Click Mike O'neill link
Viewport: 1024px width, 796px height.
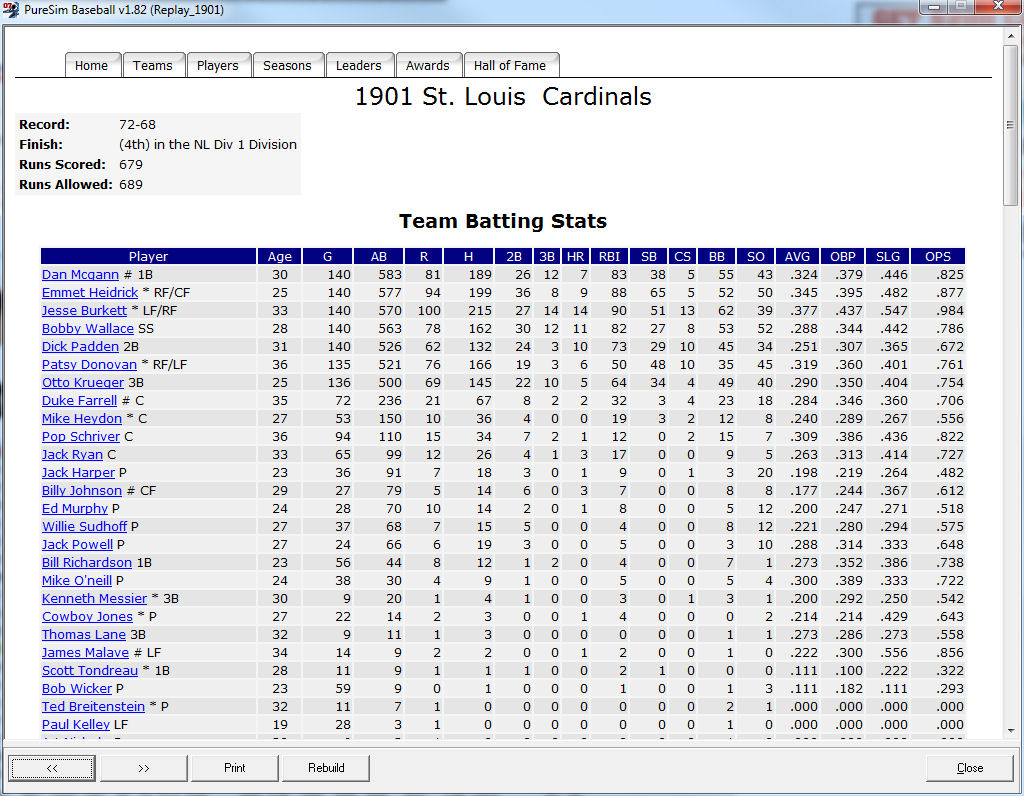coord(77,580)
